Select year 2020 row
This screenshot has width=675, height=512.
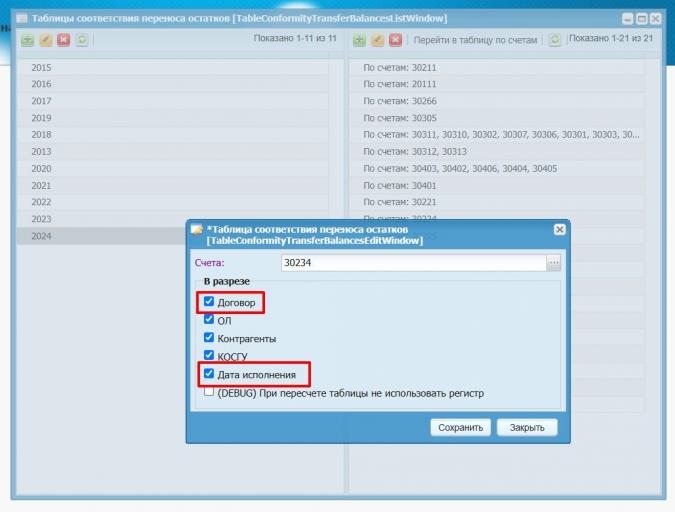173,168
